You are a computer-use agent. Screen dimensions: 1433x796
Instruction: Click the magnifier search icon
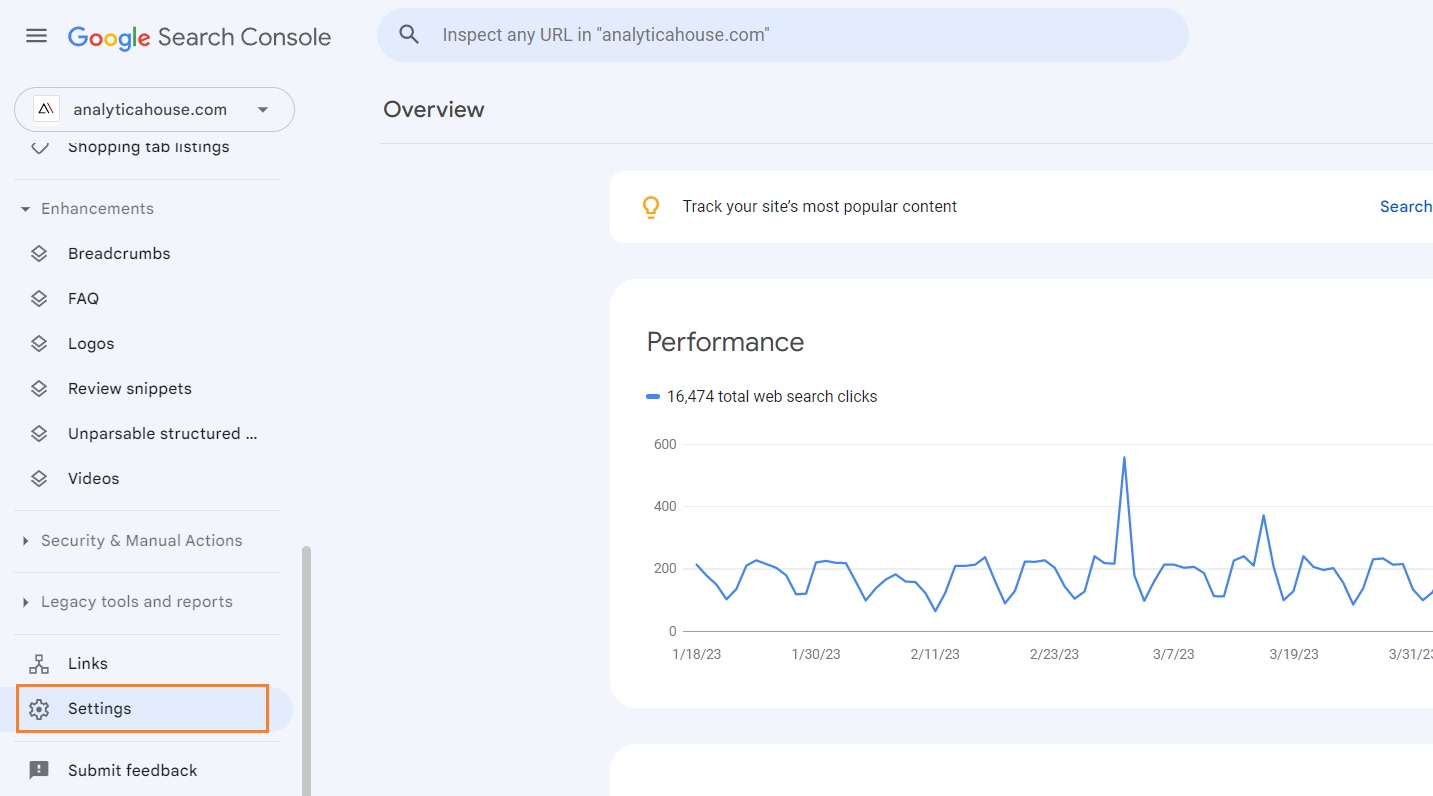408,34
